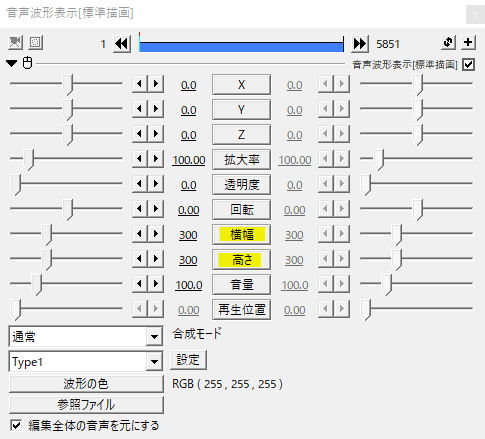Click the left 横幅 value 300

188,235
